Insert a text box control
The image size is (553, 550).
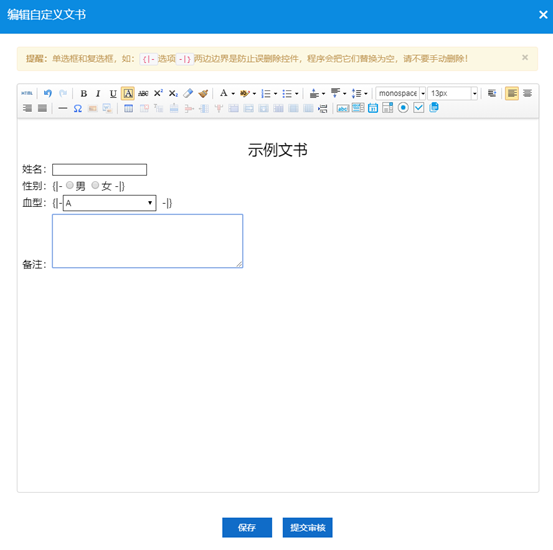pyautogui.click(x=343, y=108)
